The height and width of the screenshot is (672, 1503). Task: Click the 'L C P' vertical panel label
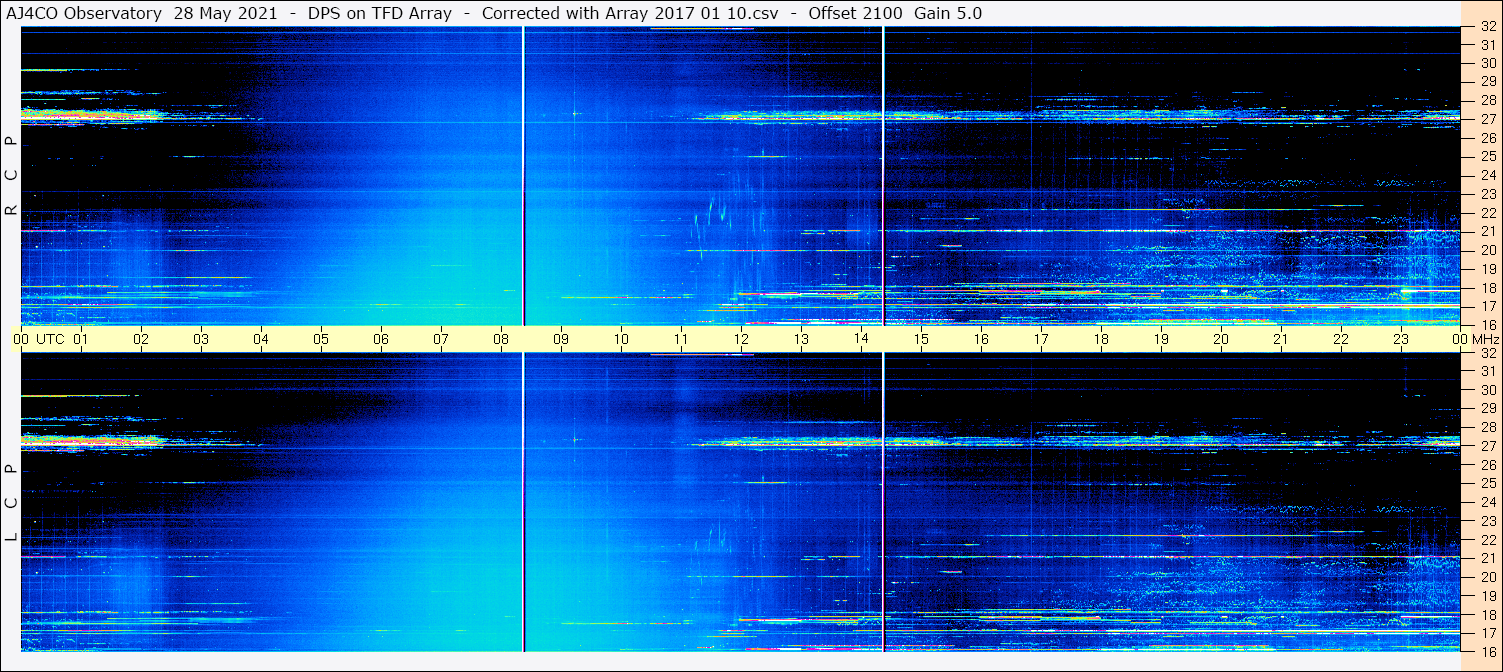click(11, 503)
